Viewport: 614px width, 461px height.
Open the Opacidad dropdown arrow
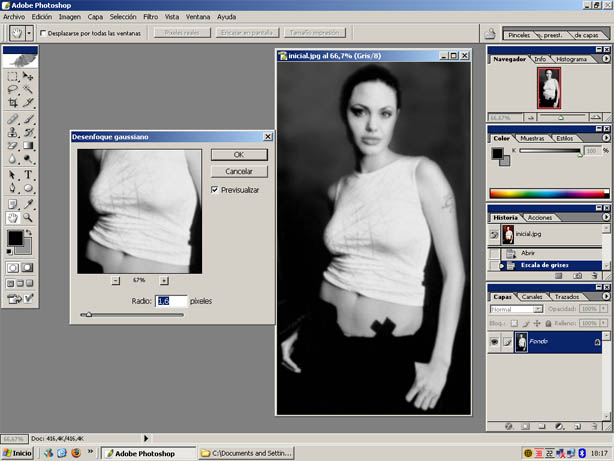click(x=605, y=309)
